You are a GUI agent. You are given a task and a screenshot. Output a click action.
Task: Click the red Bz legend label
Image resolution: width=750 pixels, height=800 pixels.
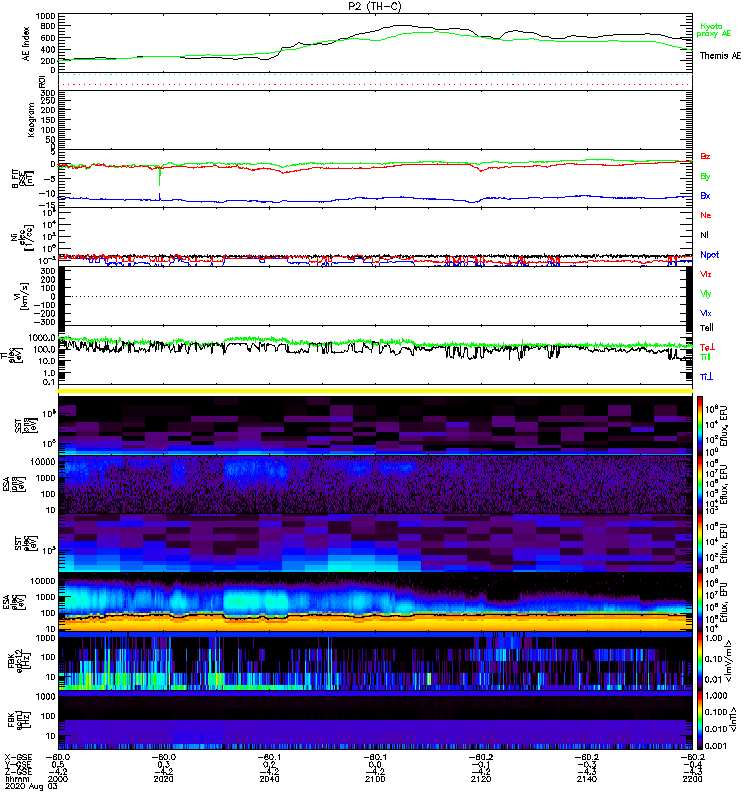(705, 156)
